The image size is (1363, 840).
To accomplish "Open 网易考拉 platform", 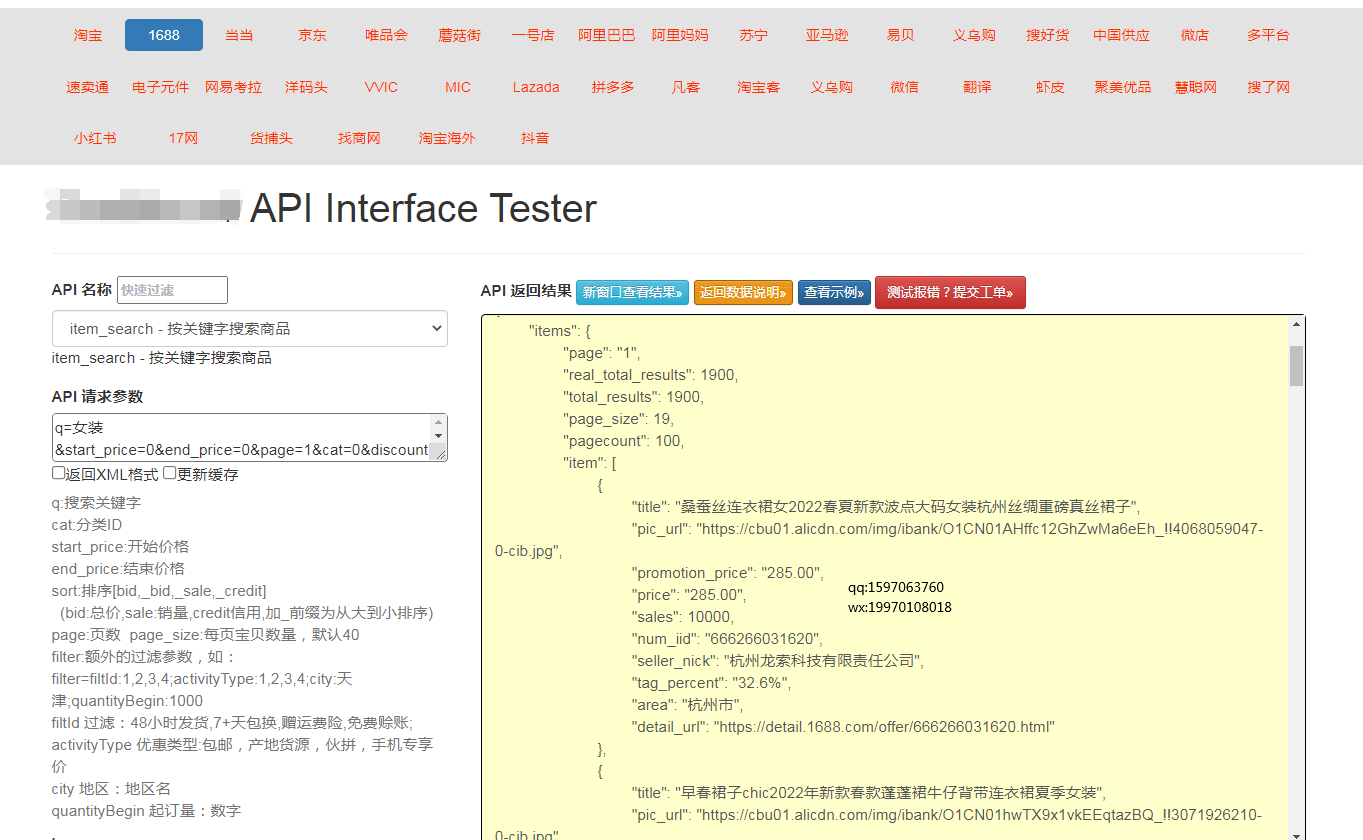I will (233, 87).
